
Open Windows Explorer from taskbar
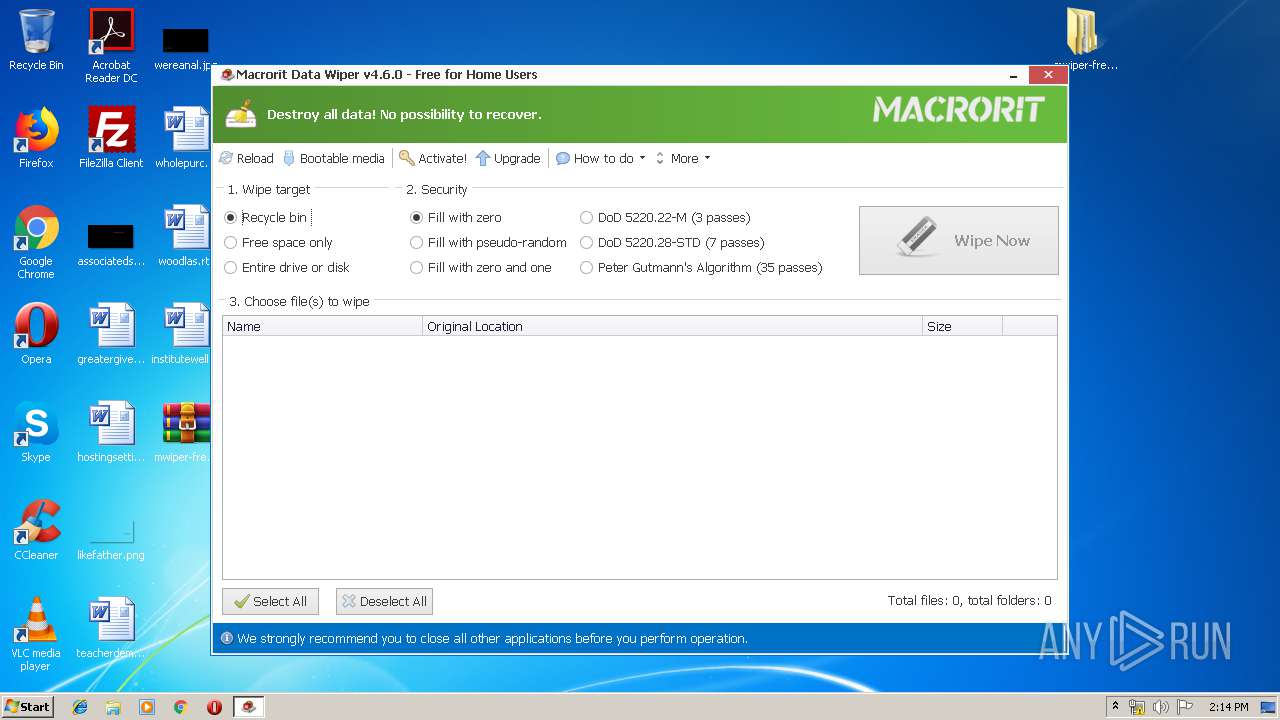[x=113, y=707]
